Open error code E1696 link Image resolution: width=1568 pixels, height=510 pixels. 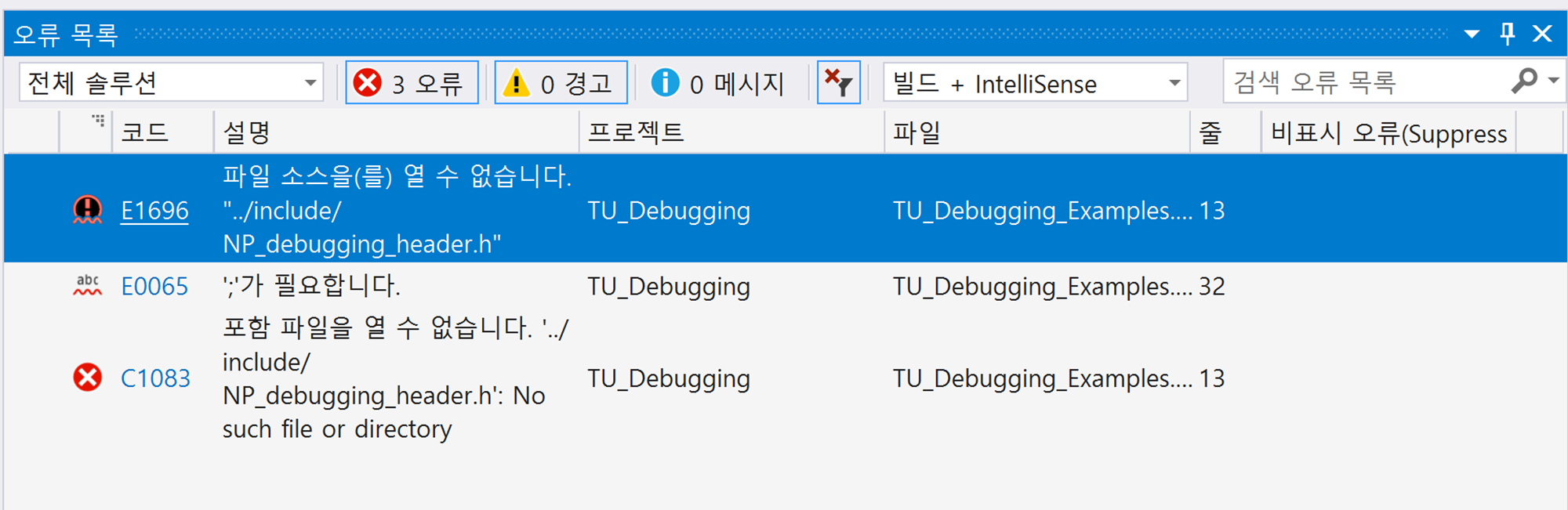(154, 211)
